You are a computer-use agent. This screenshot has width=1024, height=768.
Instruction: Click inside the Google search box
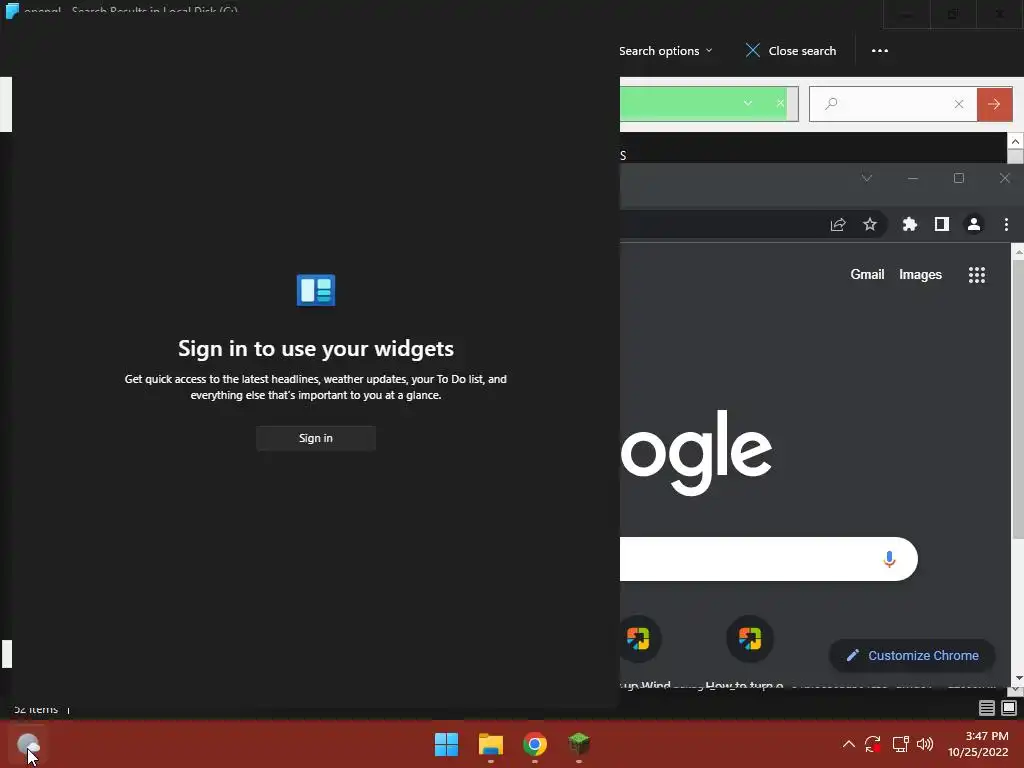[768, 559]
